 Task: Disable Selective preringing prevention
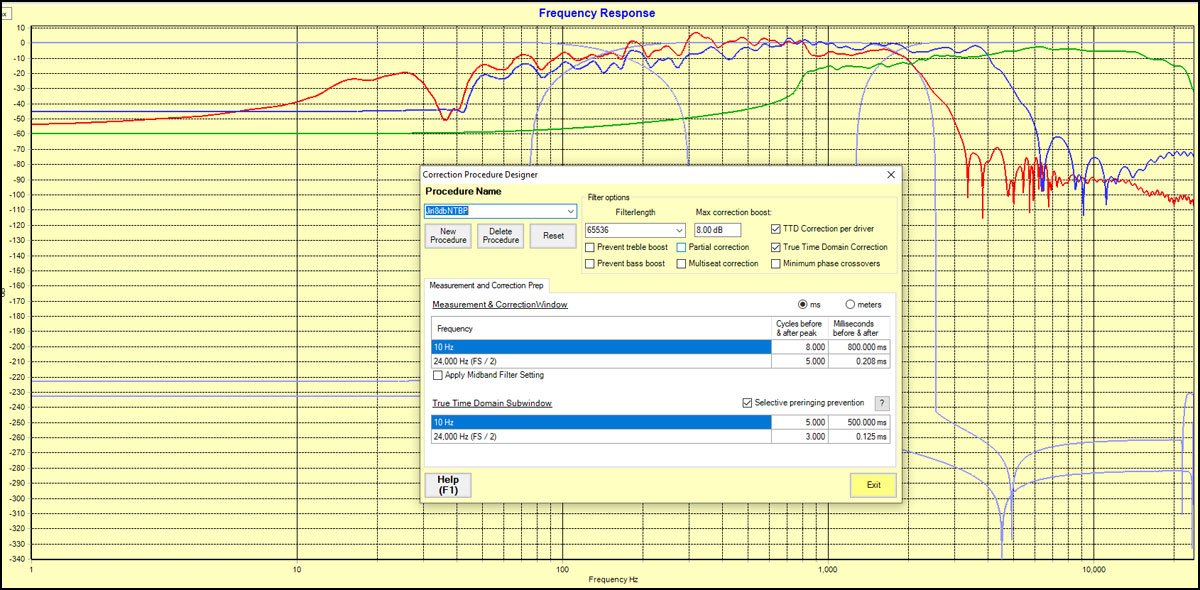(747, 403)
